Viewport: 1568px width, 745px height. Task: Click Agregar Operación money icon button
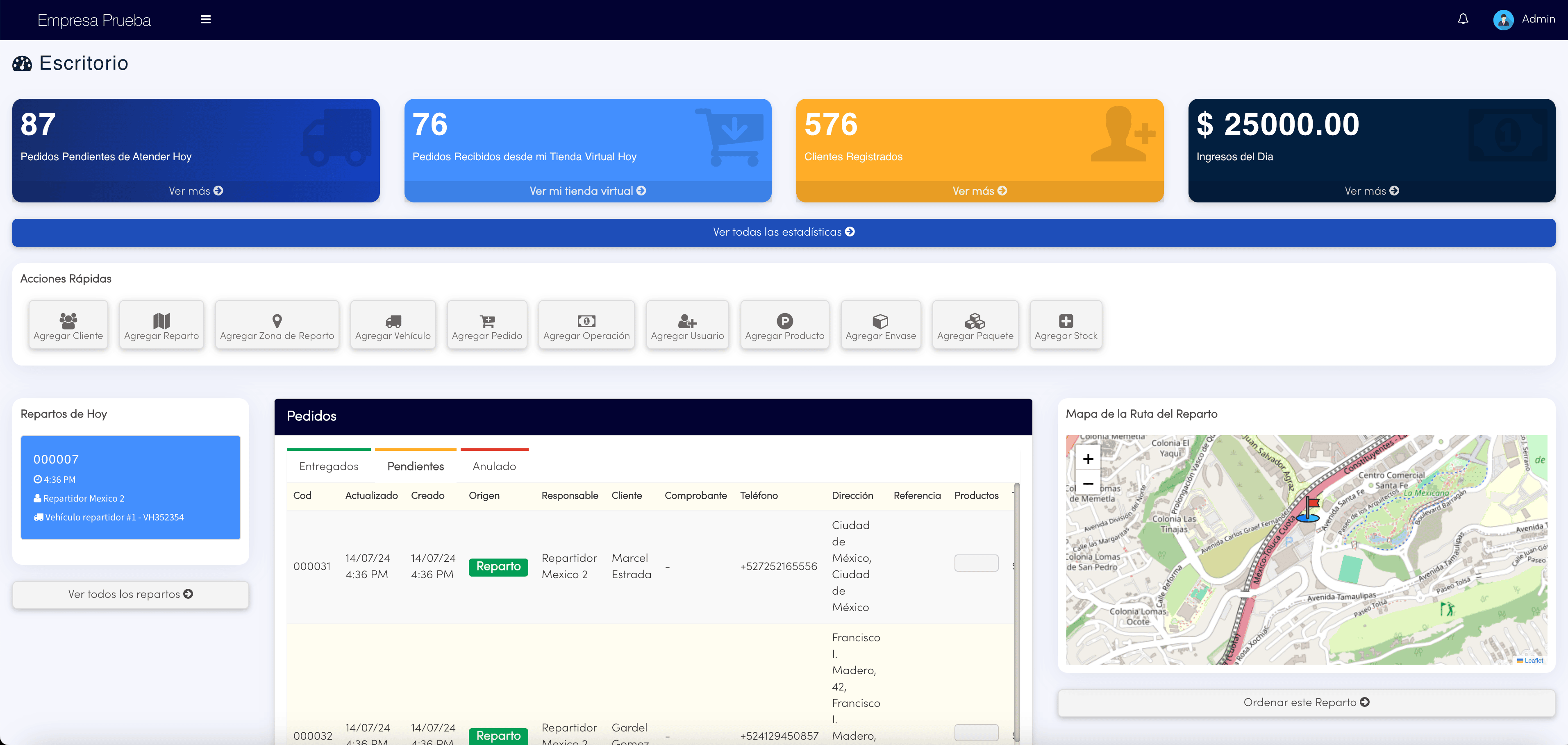point(586,325)
